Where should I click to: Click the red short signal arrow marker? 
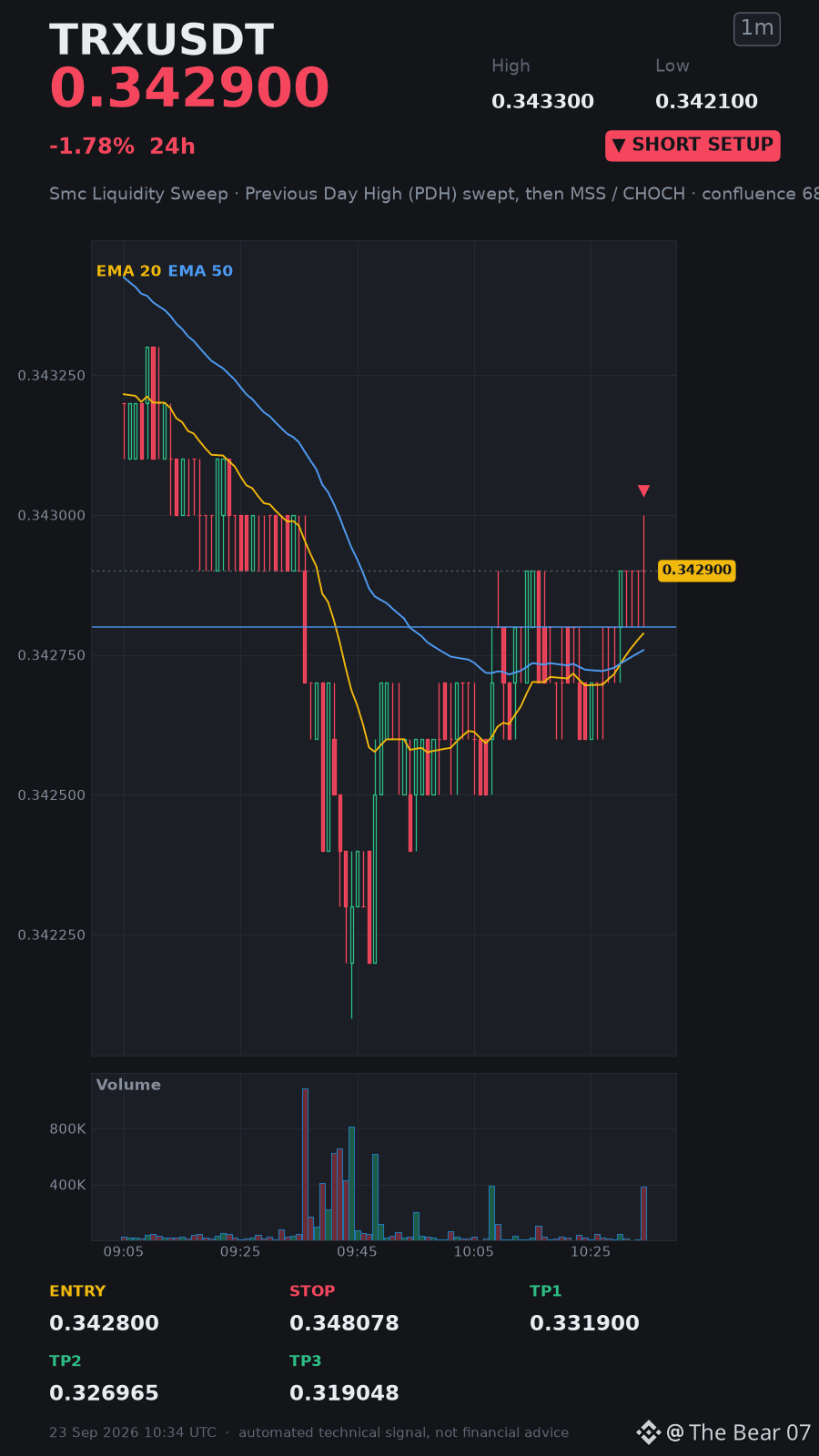(643, 491)
